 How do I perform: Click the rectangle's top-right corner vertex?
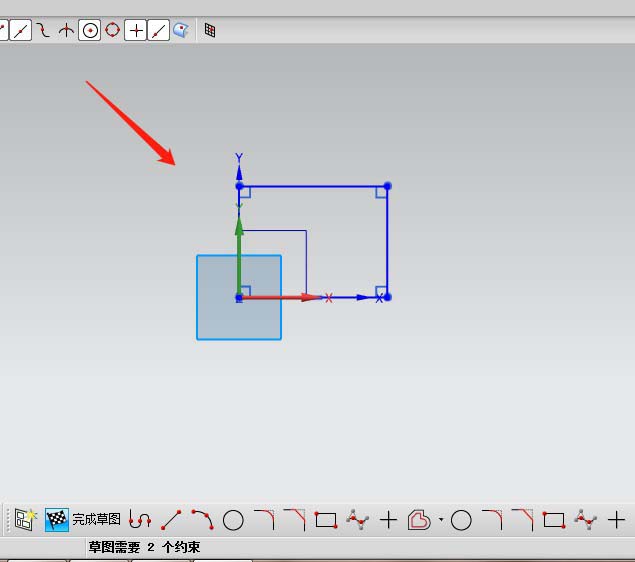(x=388, y=186)
